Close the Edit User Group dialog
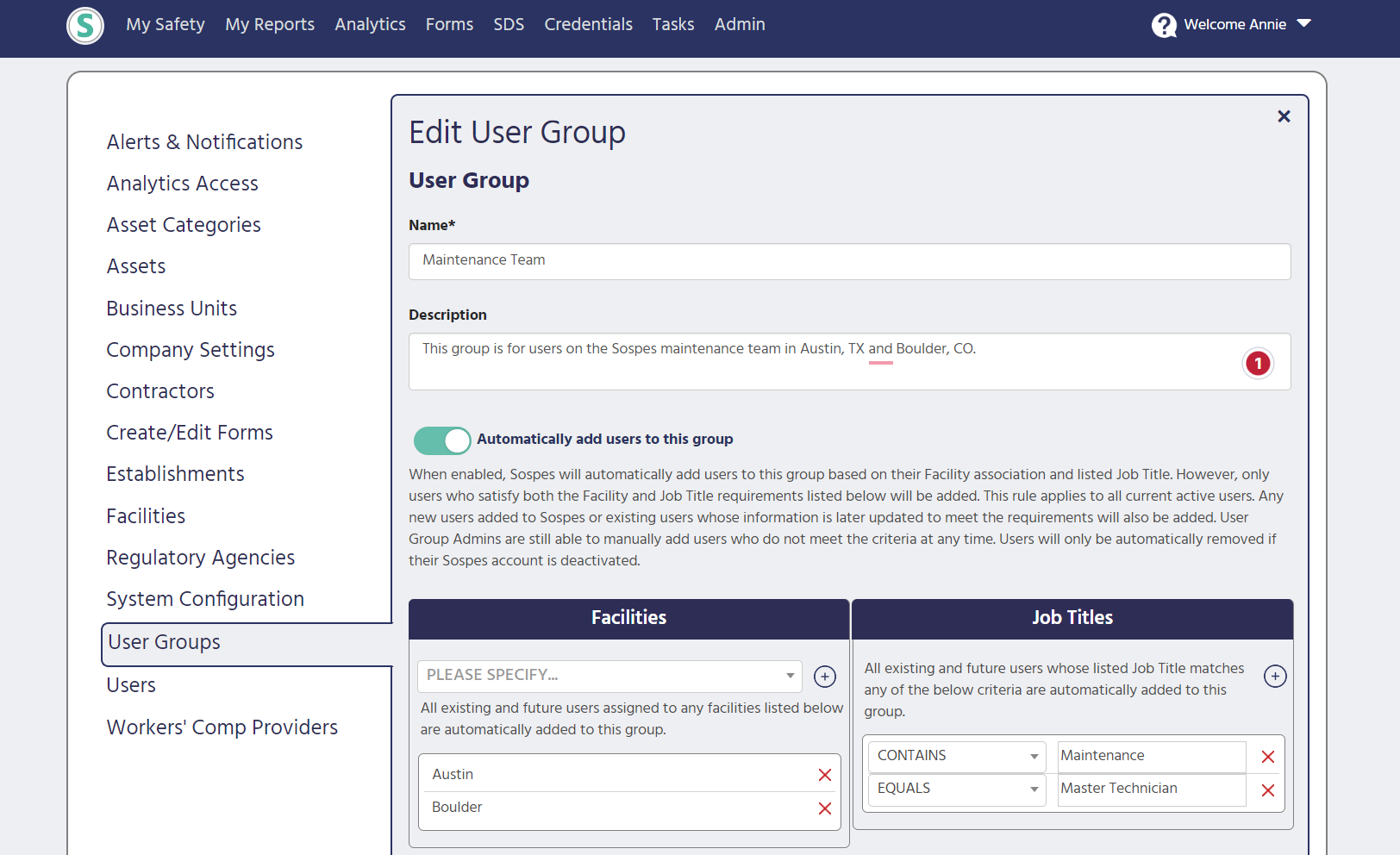 1284,116
